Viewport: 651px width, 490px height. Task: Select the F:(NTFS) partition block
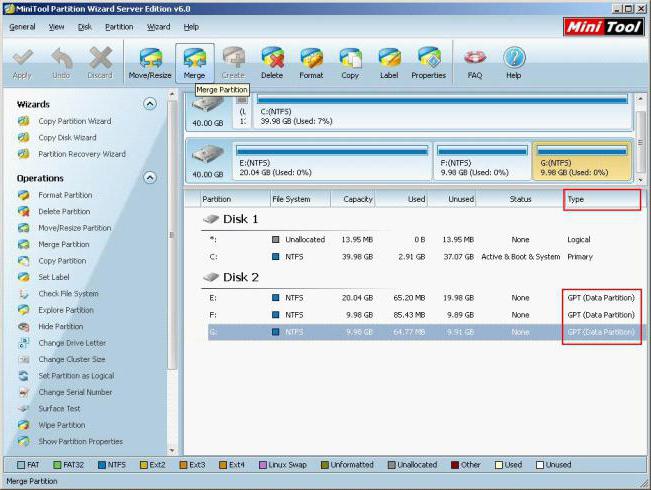482,162
